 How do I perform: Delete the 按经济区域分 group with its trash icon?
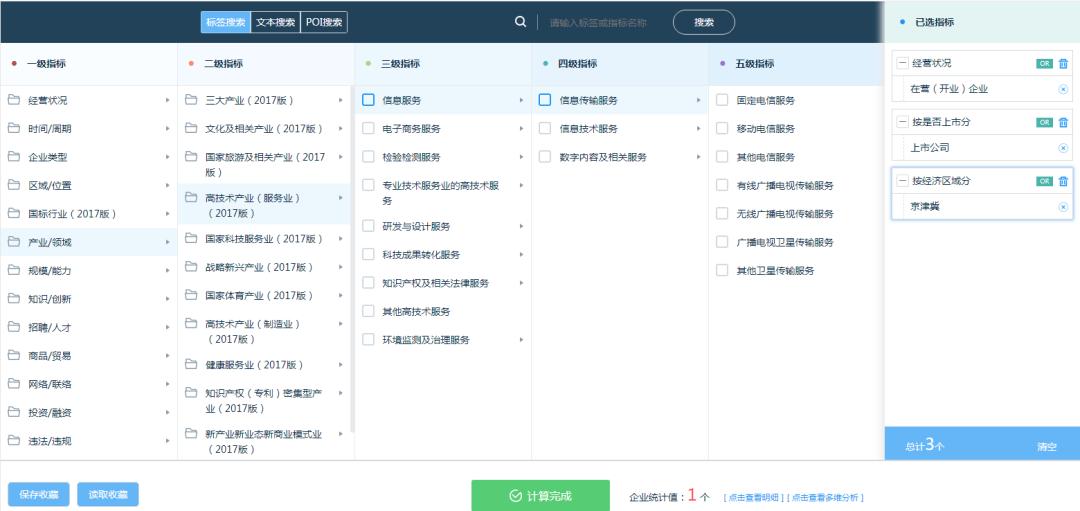coord(1063,181)
